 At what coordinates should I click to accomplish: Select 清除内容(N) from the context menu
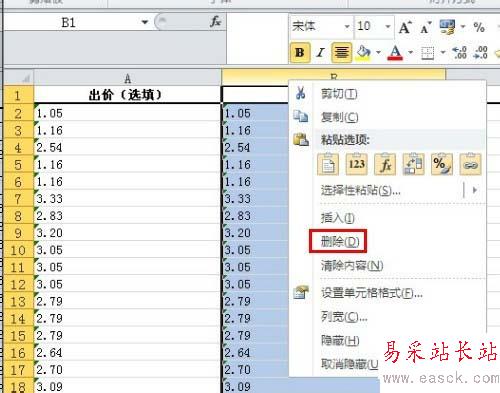pyautogui.click(x=352, y=265)
